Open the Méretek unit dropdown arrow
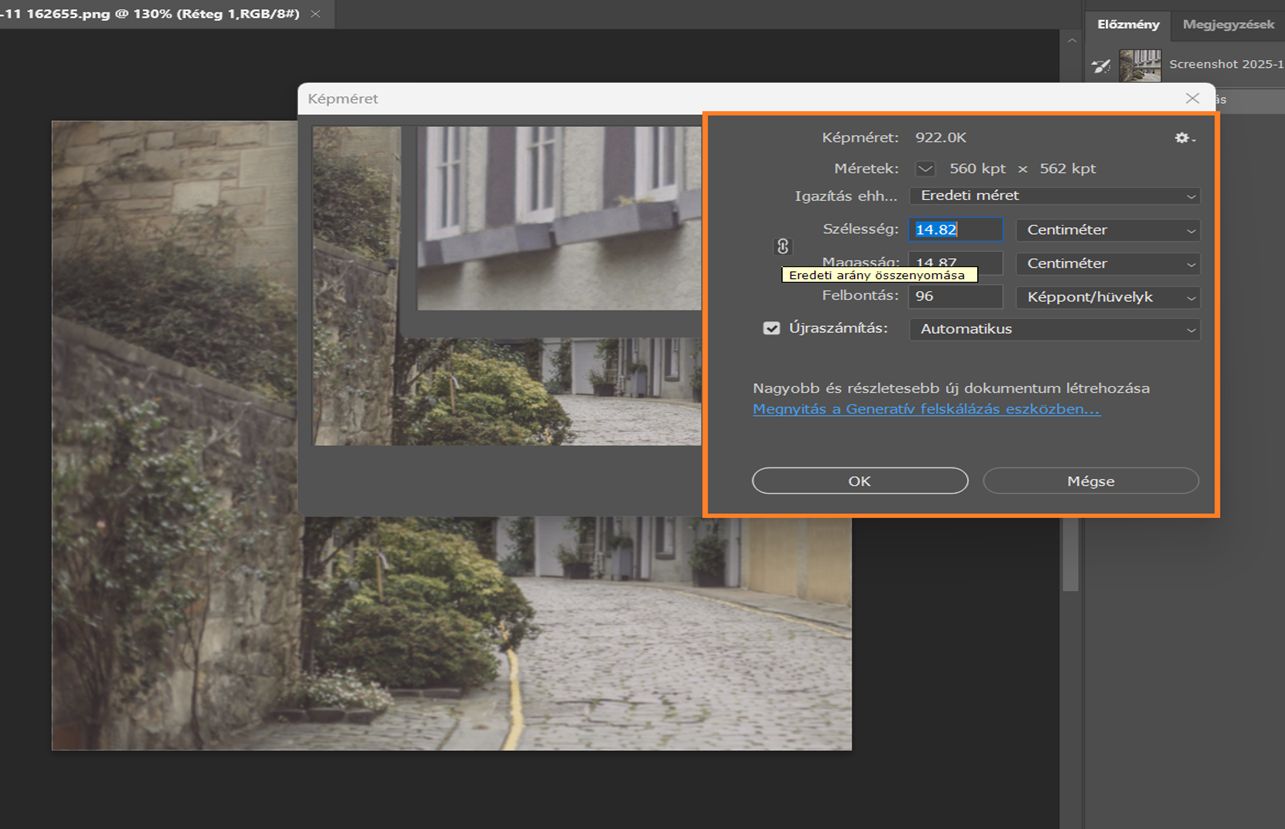This screenshot has height=829, width=1285. 926,168
